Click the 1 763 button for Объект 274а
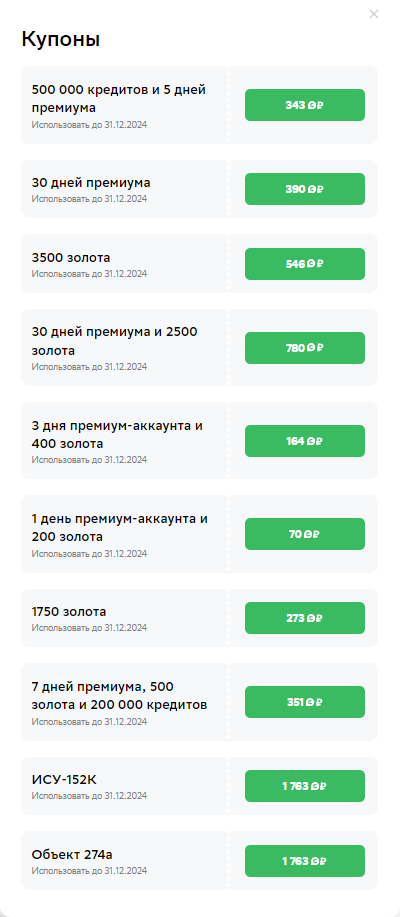Screen dimensions: 400x917 305,861
